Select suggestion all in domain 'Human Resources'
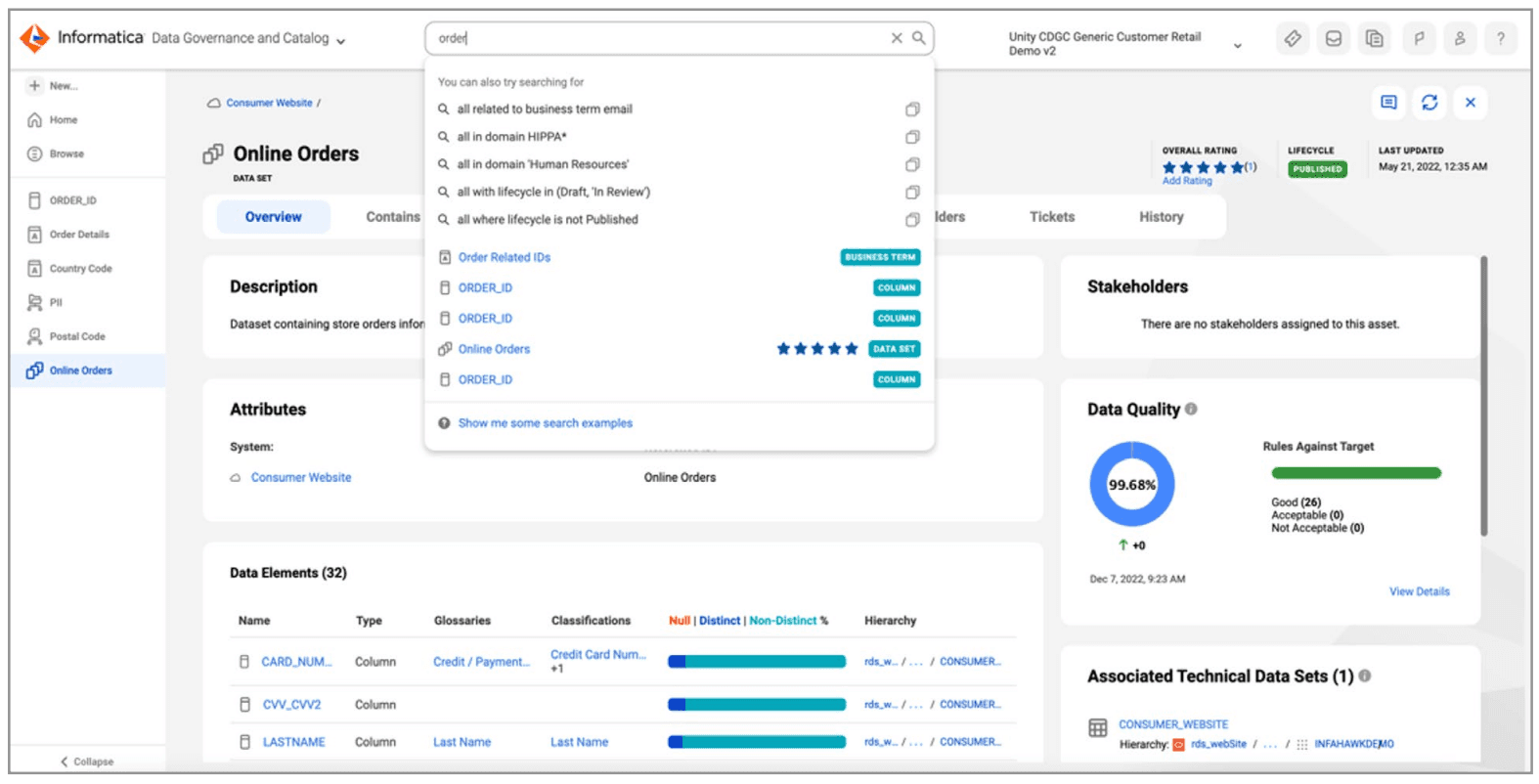The width and height of the screenshot is (1539, 784). (543, 164)
